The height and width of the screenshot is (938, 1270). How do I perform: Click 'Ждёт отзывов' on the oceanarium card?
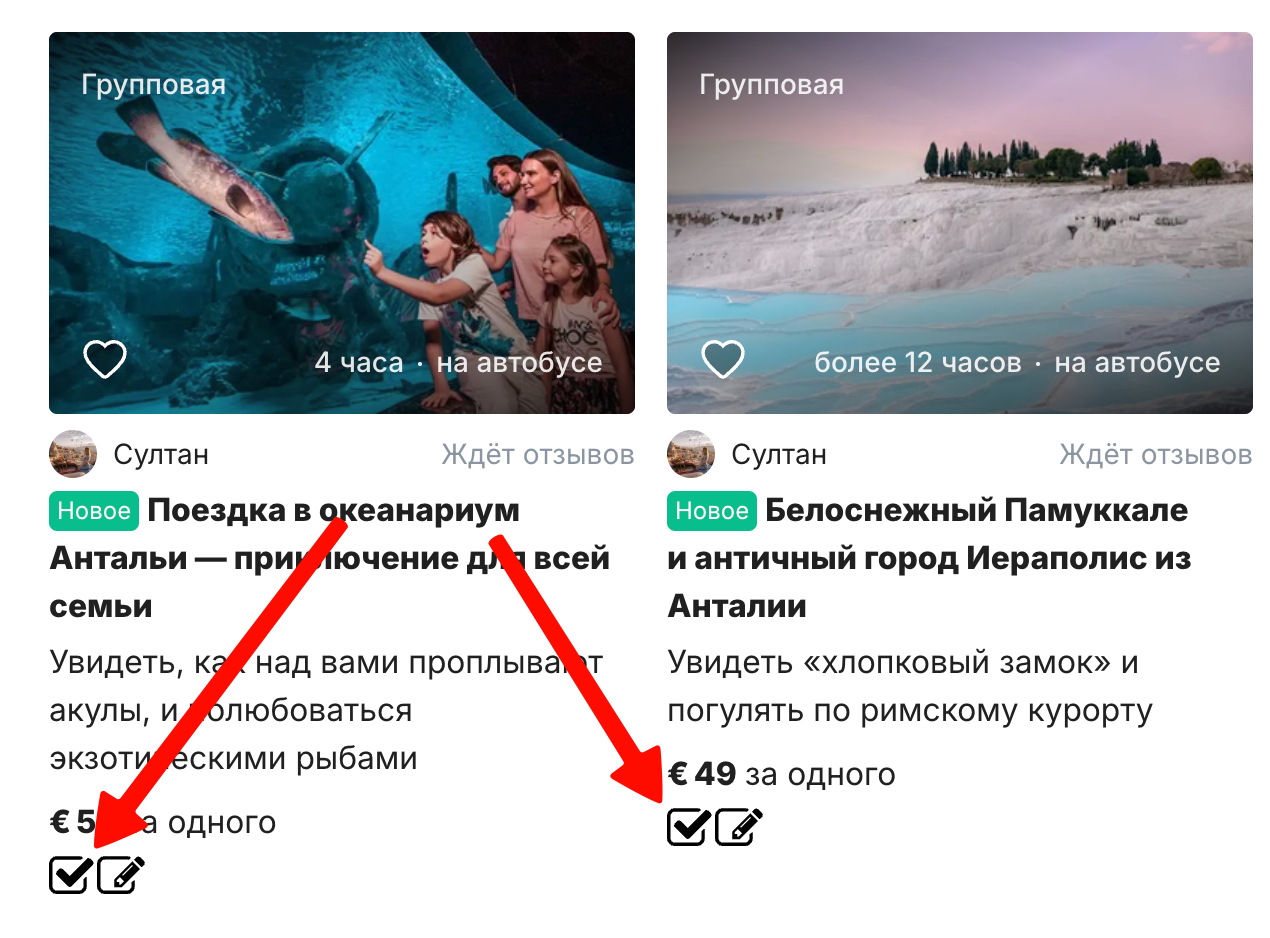pos(538,455)
